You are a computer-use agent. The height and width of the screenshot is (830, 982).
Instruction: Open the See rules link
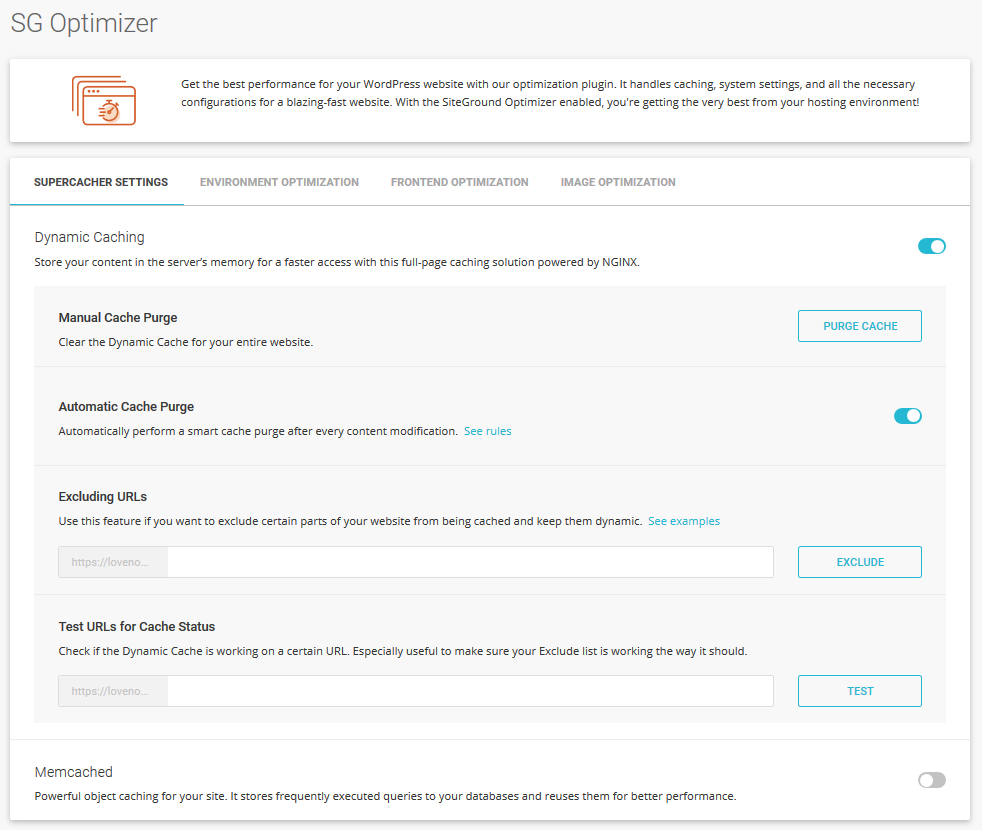pyautogui.click(x=487, y=431)
